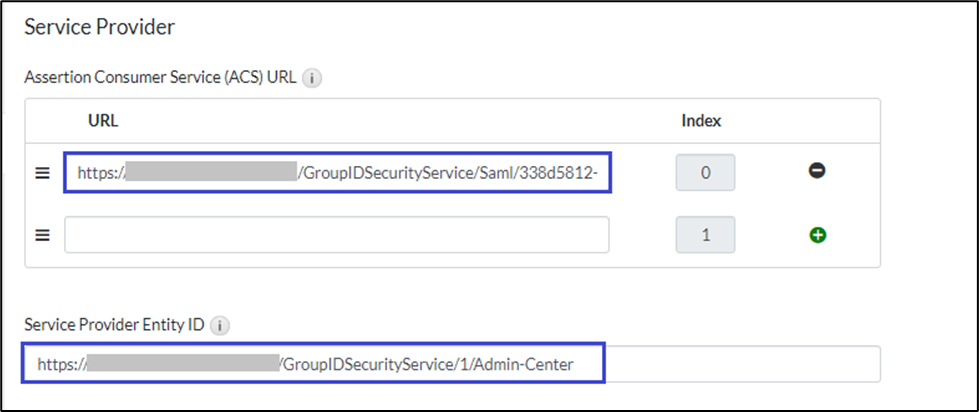Click the Service Provider Entity ID info icon
Image resolution: width=979 pixels, height=412 pixels.
tap(221, 325)
